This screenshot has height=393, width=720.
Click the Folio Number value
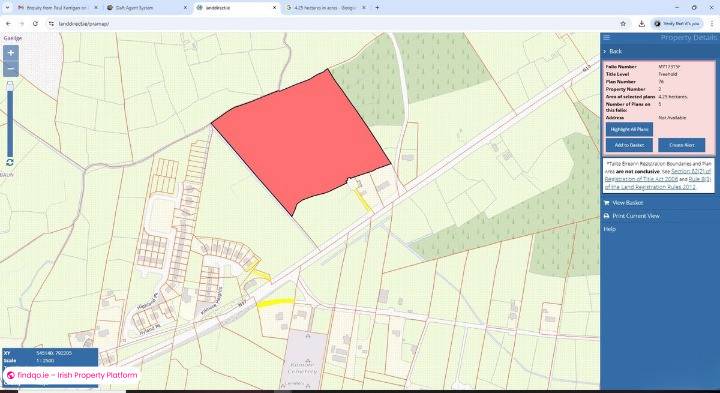click(x=669, y=67)
